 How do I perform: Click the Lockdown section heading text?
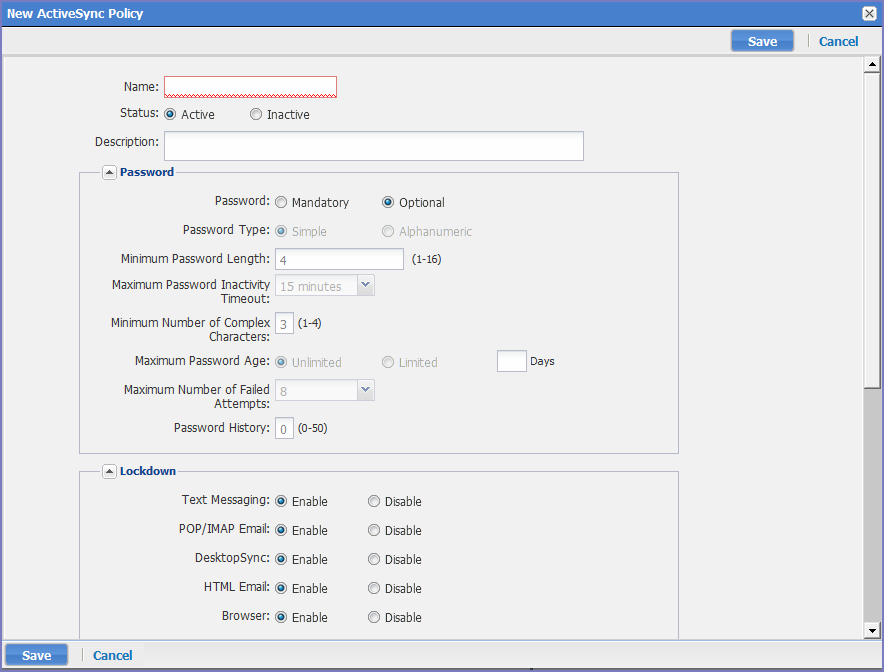click(148, 471)
